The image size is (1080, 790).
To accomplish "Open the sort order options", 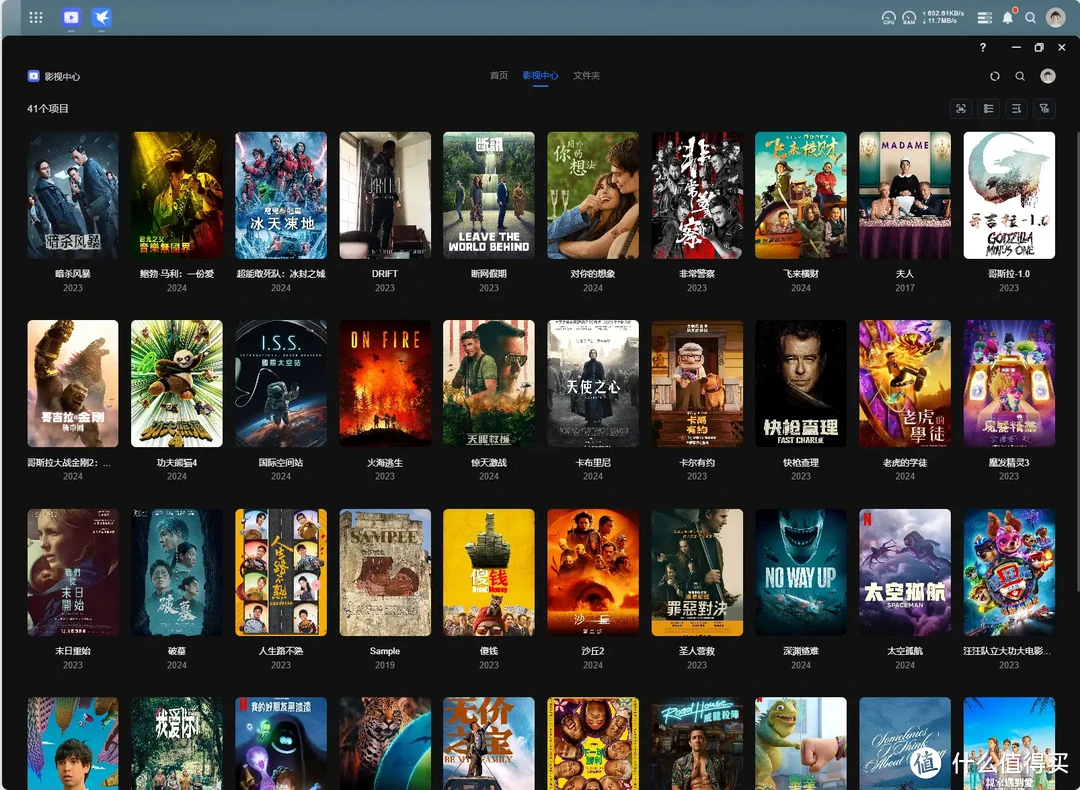I will point(1016,108).
